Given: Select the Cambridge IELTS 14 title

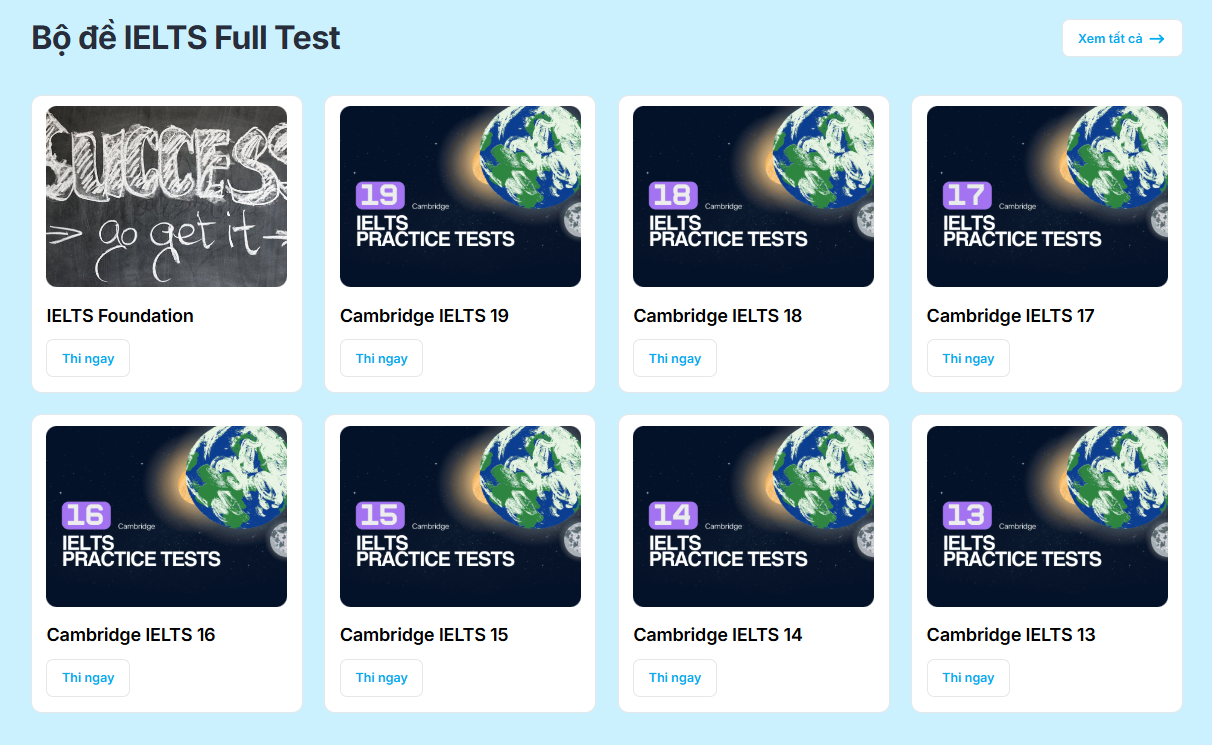Looking at the screenshot, I should click(718, 635).
